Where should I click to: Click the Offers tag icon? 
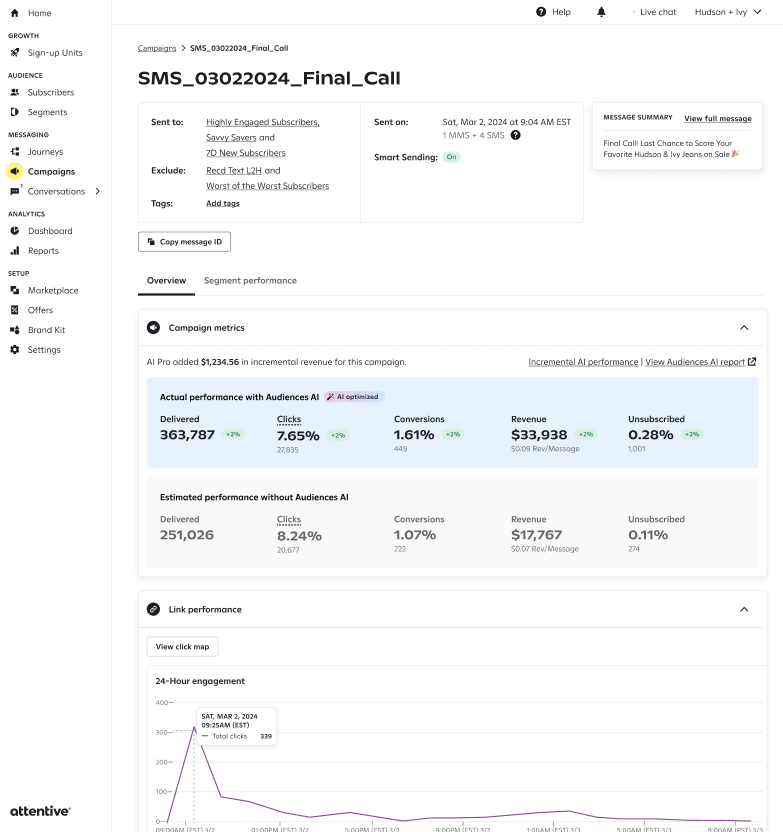15,310
